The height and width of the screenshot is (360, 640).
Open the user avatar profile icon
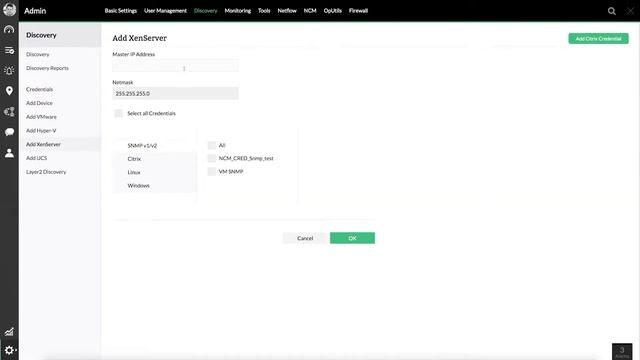tap(9, 9)
